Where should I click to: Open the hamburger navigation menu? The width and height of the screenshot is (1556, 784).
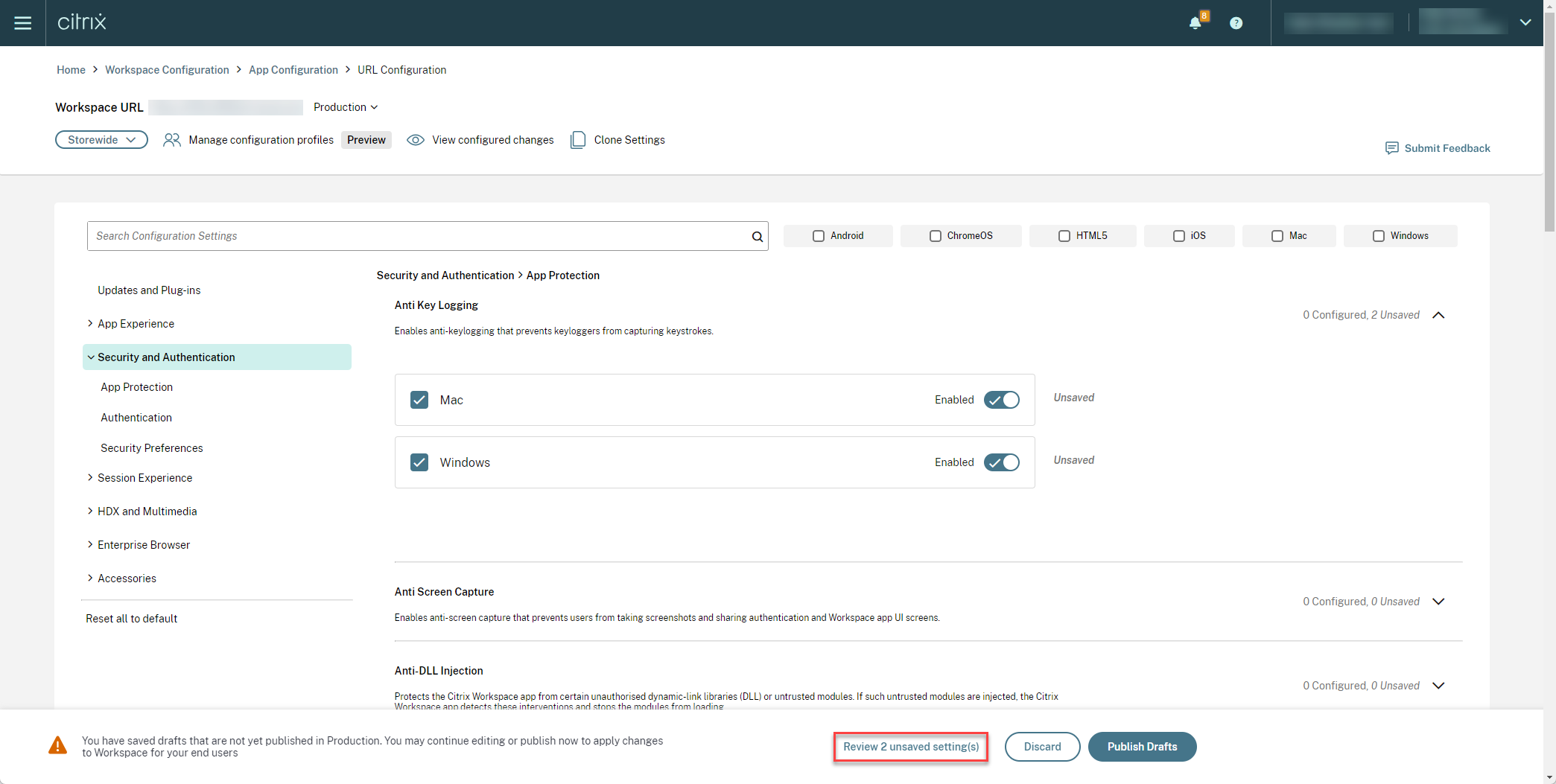[23, 22]
